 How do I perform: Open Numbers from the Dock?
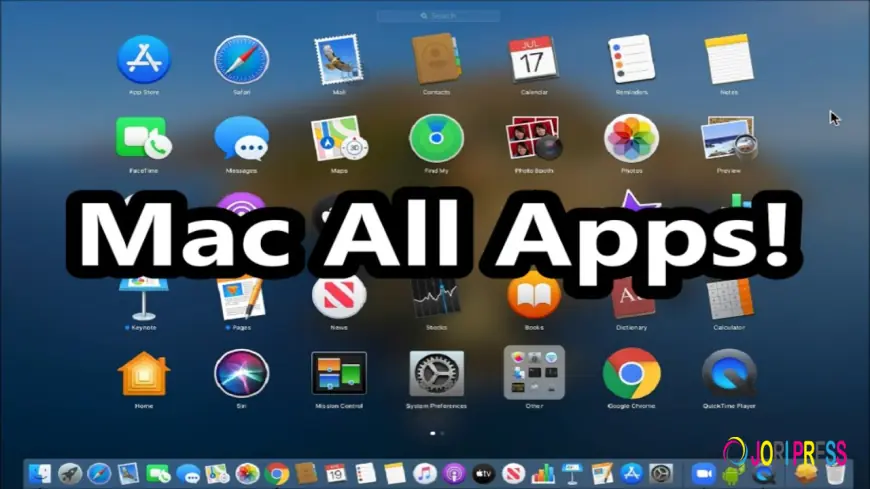pyautogui.click(x=543, y=474)
